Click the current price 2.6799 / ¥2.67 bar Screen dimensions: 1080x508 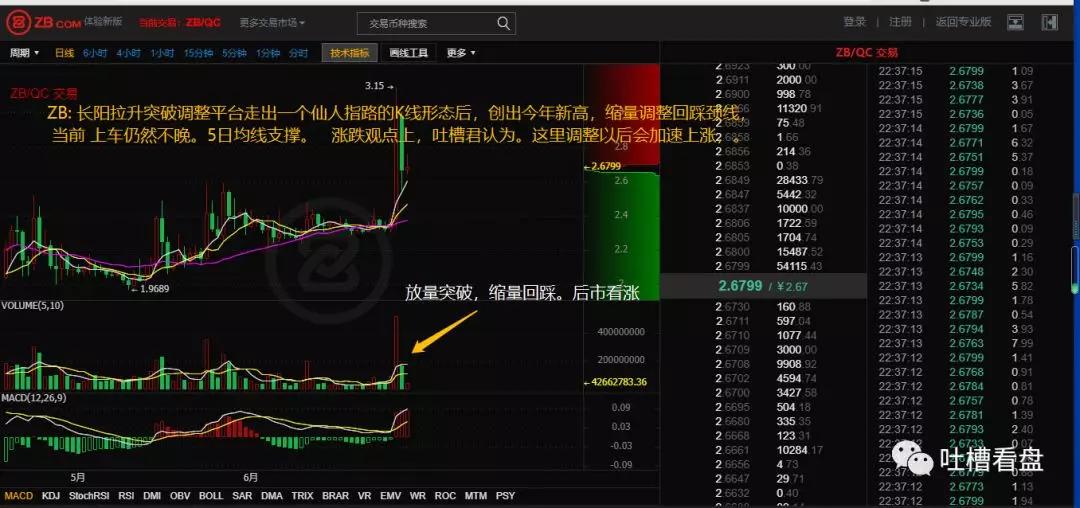point(763,285)
